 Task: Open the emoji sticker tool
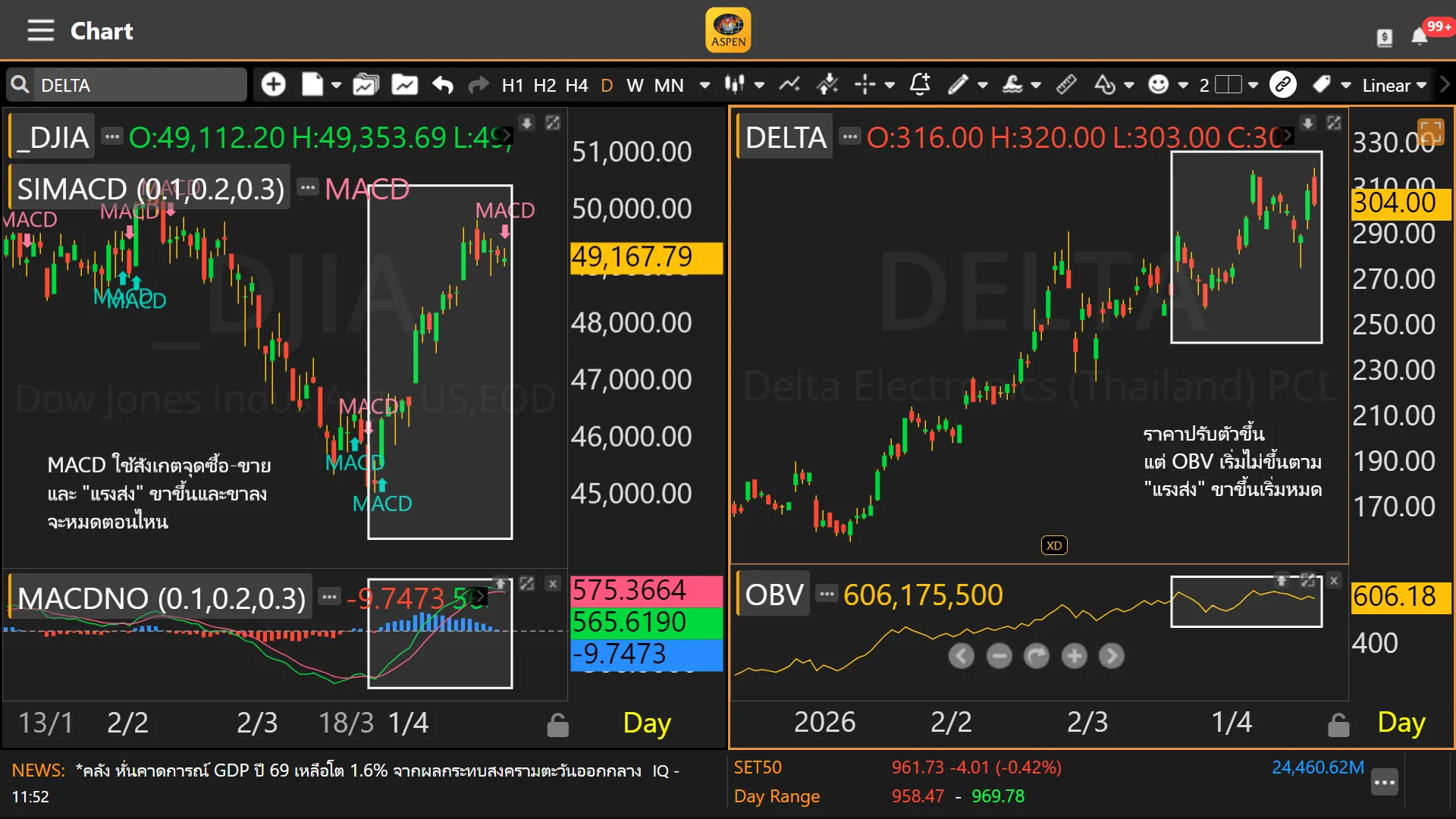(1158, 84)
